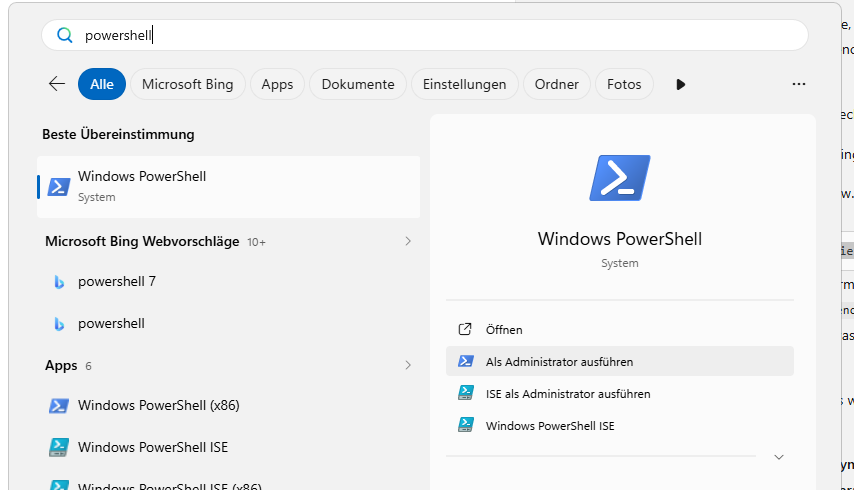Open the Windows PowerShell best match result
This screenshot has width=854, height=490.
pos(228,187)
